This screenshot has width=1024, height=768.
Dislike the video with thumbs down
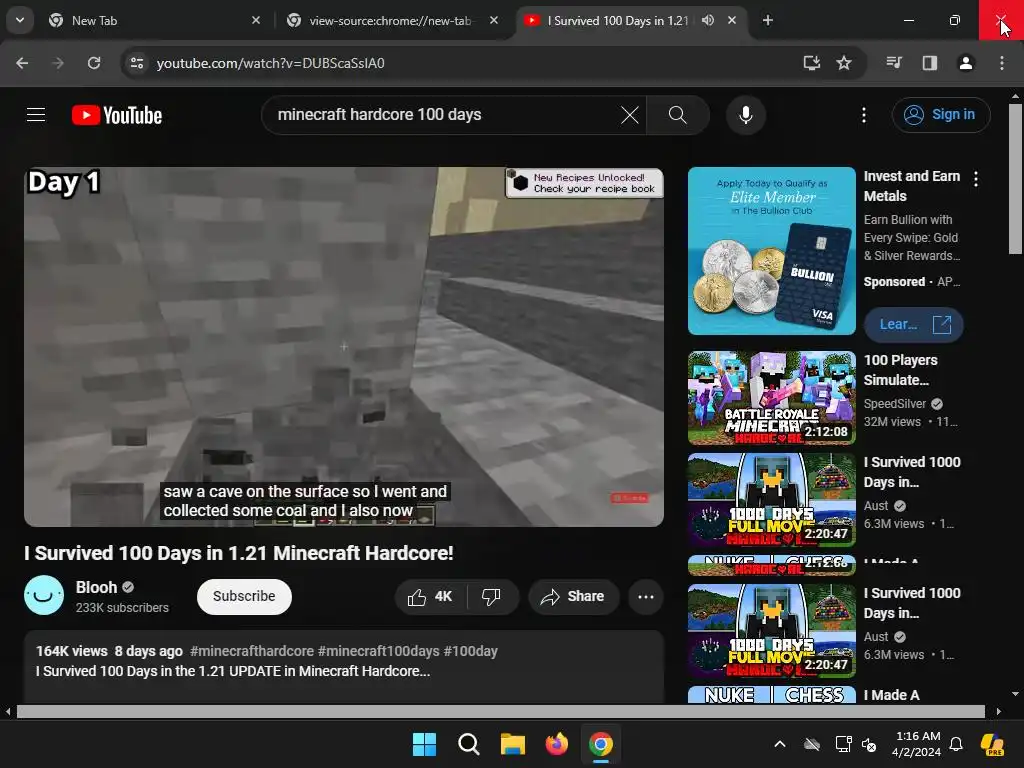pos(492,597)
